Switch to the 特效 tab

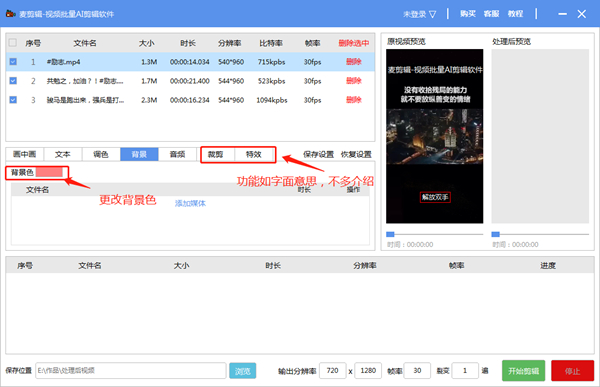click(x=254, y=154)
